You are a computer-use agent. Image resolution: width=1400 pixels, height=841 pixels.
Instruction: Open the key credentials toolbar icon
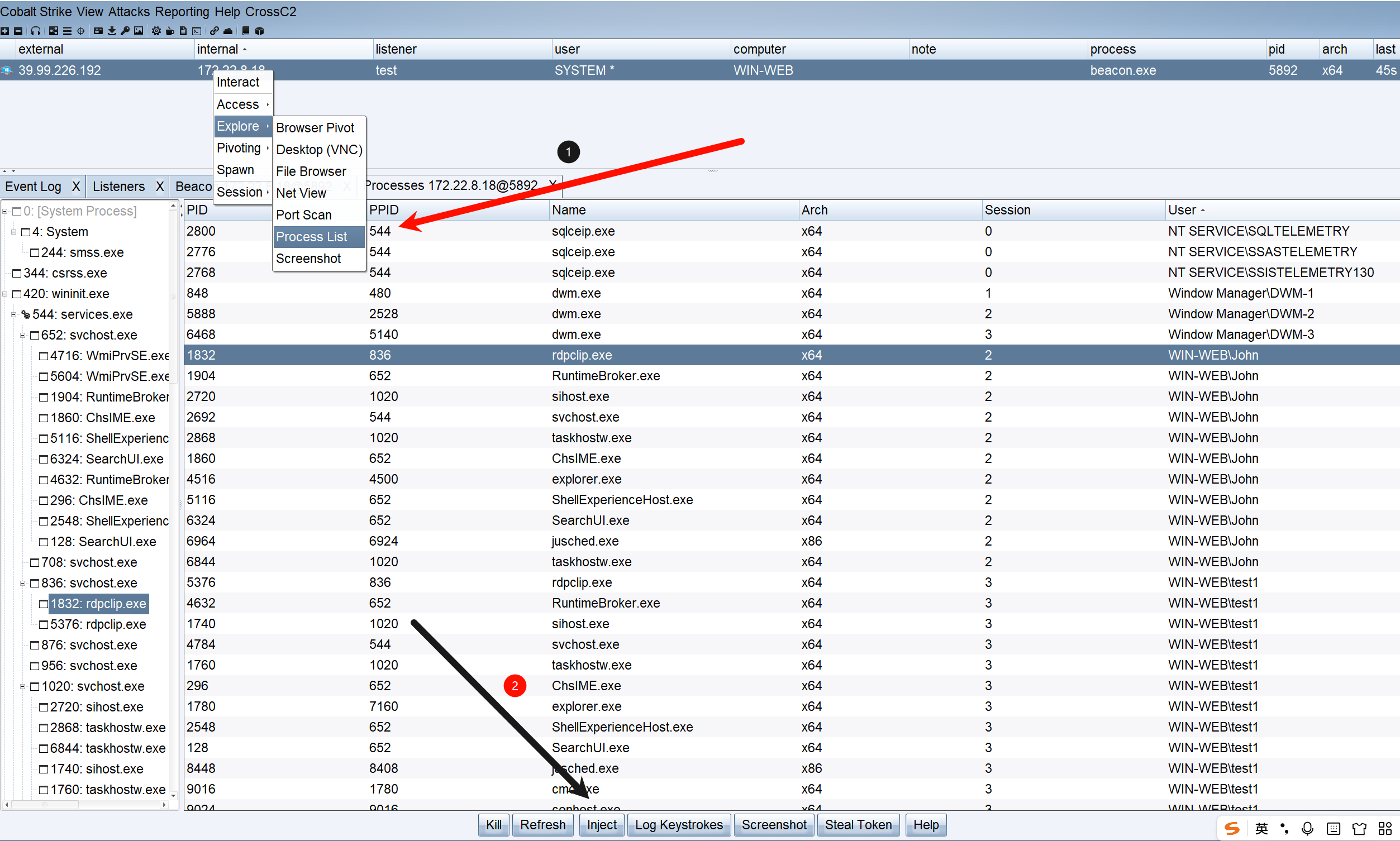click(x=125, y=31)
